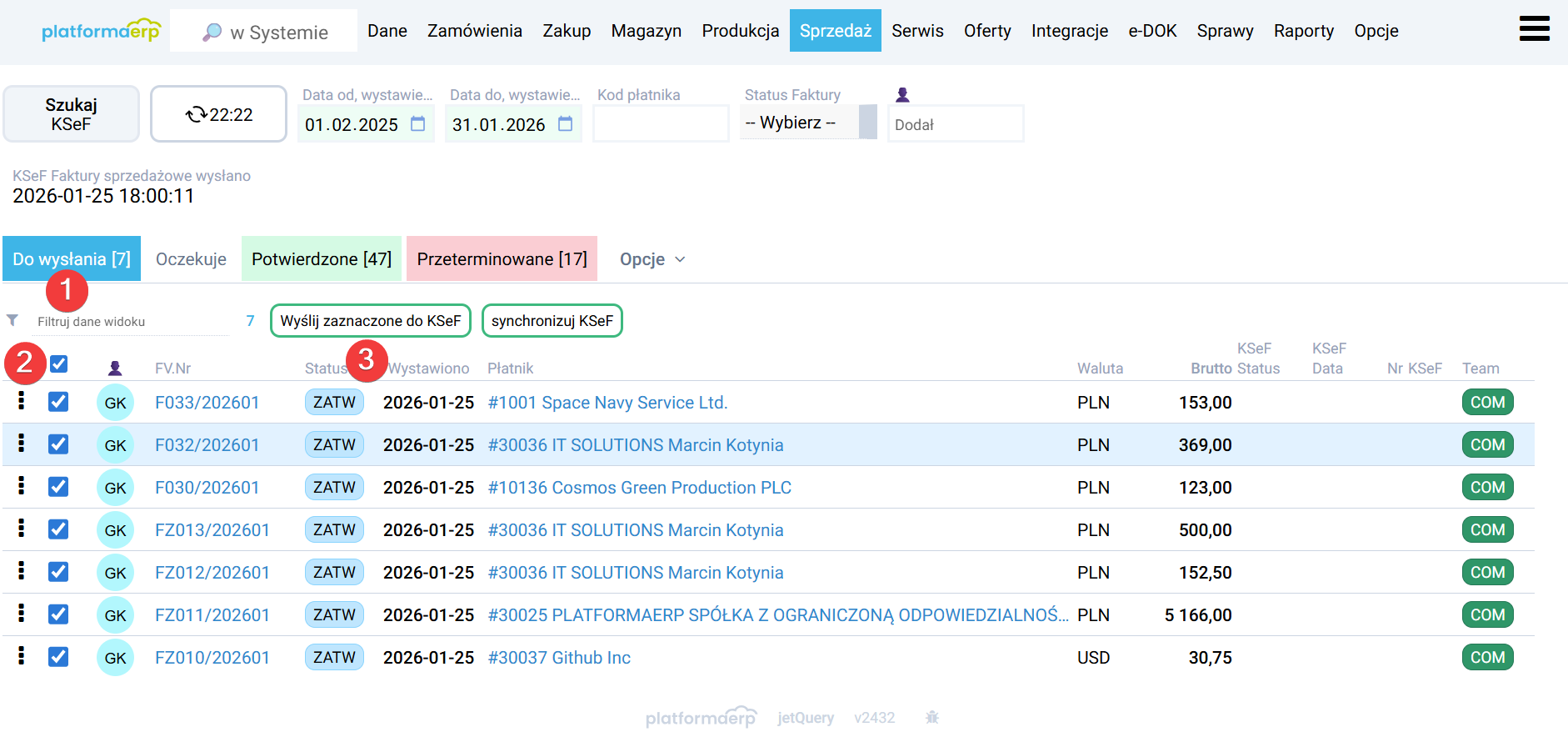The image size is (1568, 737).
Task: Open invoice link F033/202601
Action: click(207, 403)
